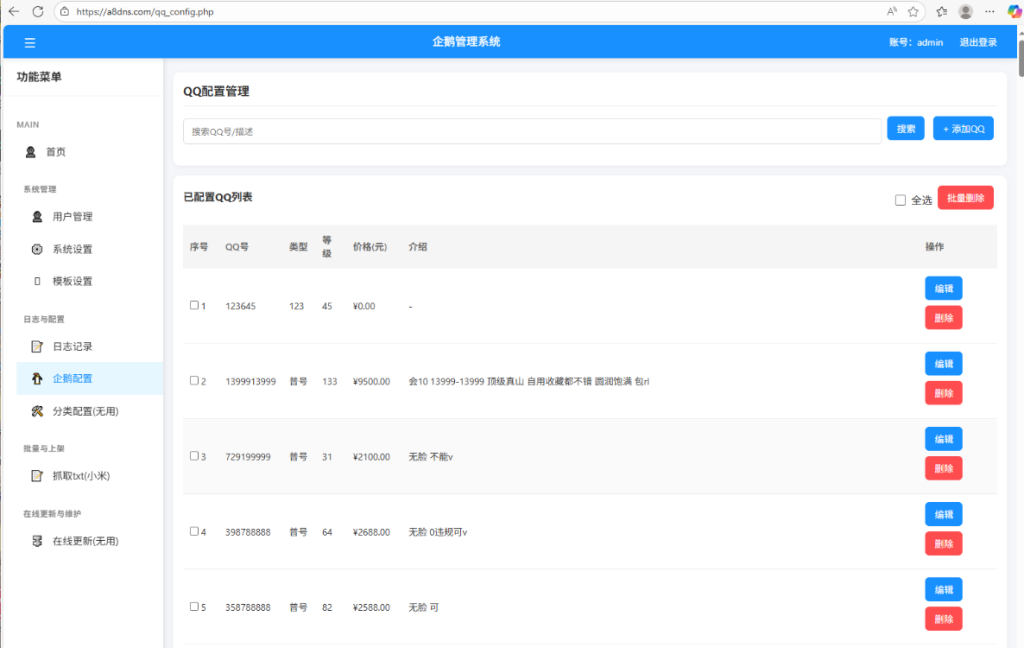Click the browser refresh icon
This screenshot has width=1024, height=648.
pos(38,12)
